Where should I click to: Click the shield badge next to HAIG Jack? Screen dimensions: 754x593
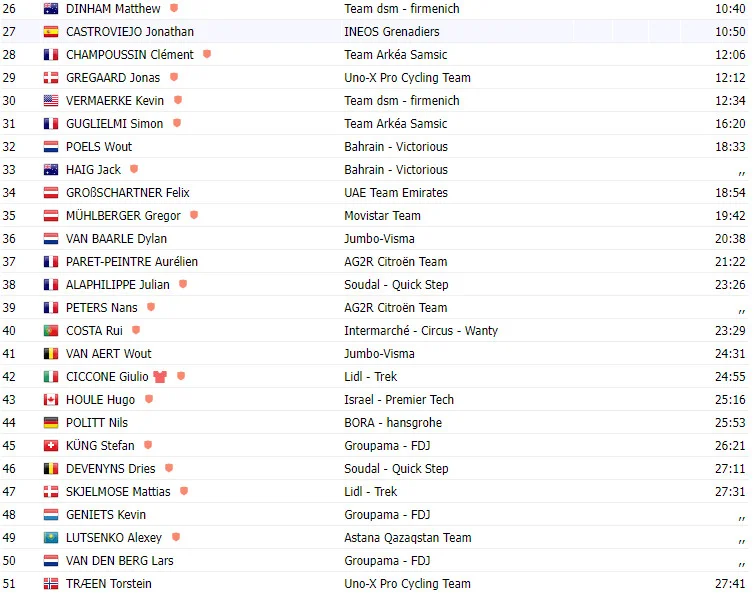point(134,169)
